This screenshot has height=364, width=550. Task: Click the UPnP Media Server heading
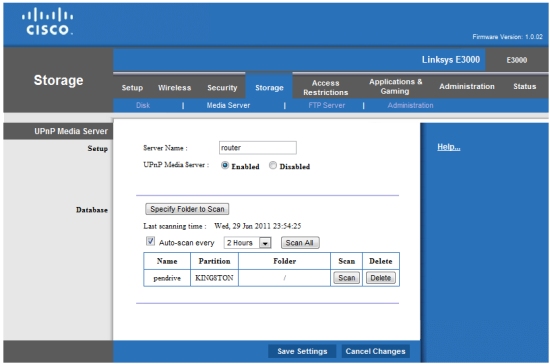71,131
